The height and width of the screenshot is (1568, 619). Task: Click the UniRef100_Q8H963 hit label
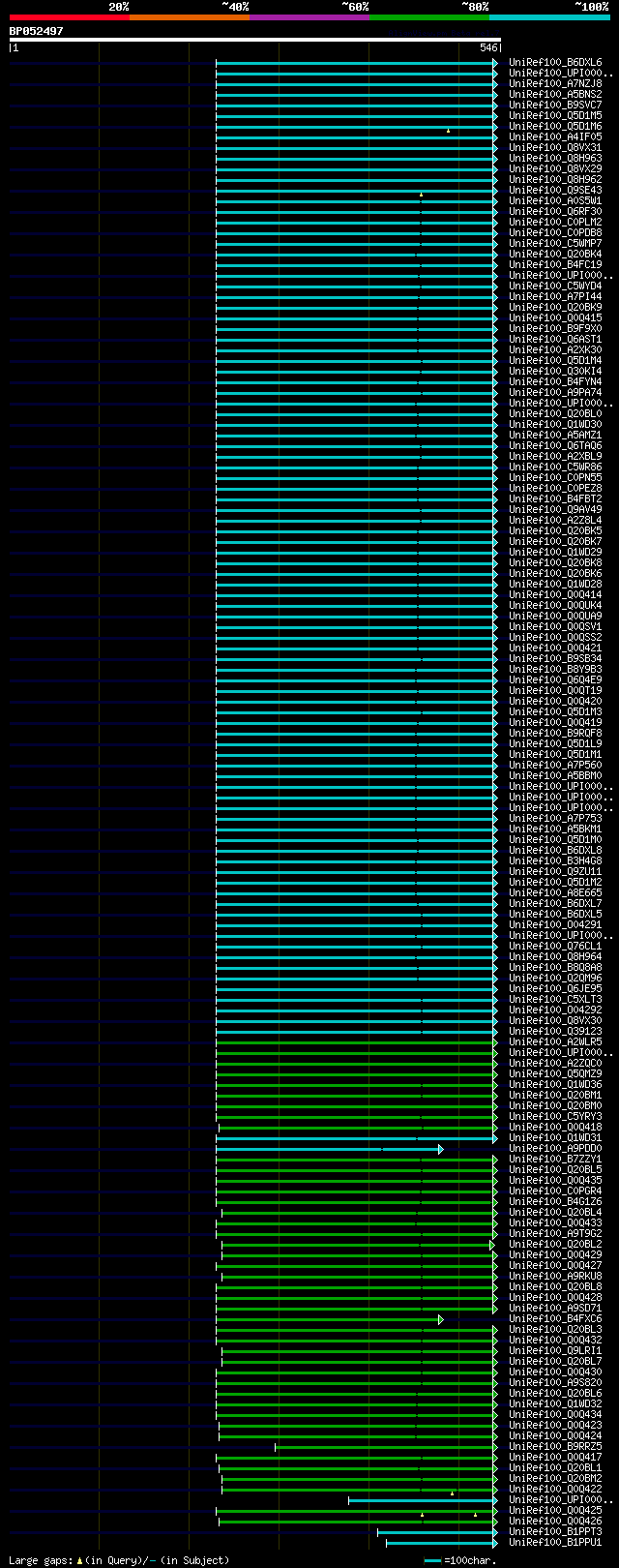tap(555, 159)
